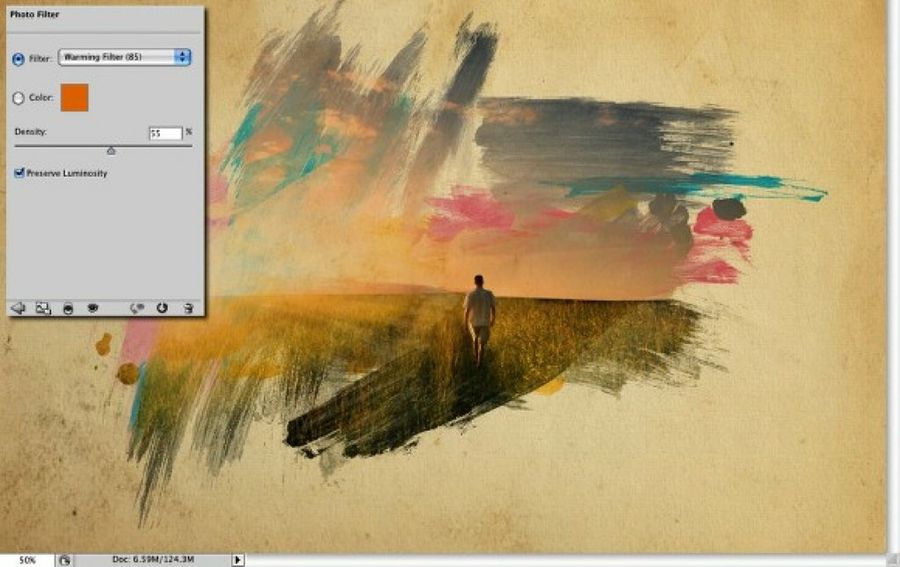Open the Warming Filter (85) dropdown

point(124,58)
